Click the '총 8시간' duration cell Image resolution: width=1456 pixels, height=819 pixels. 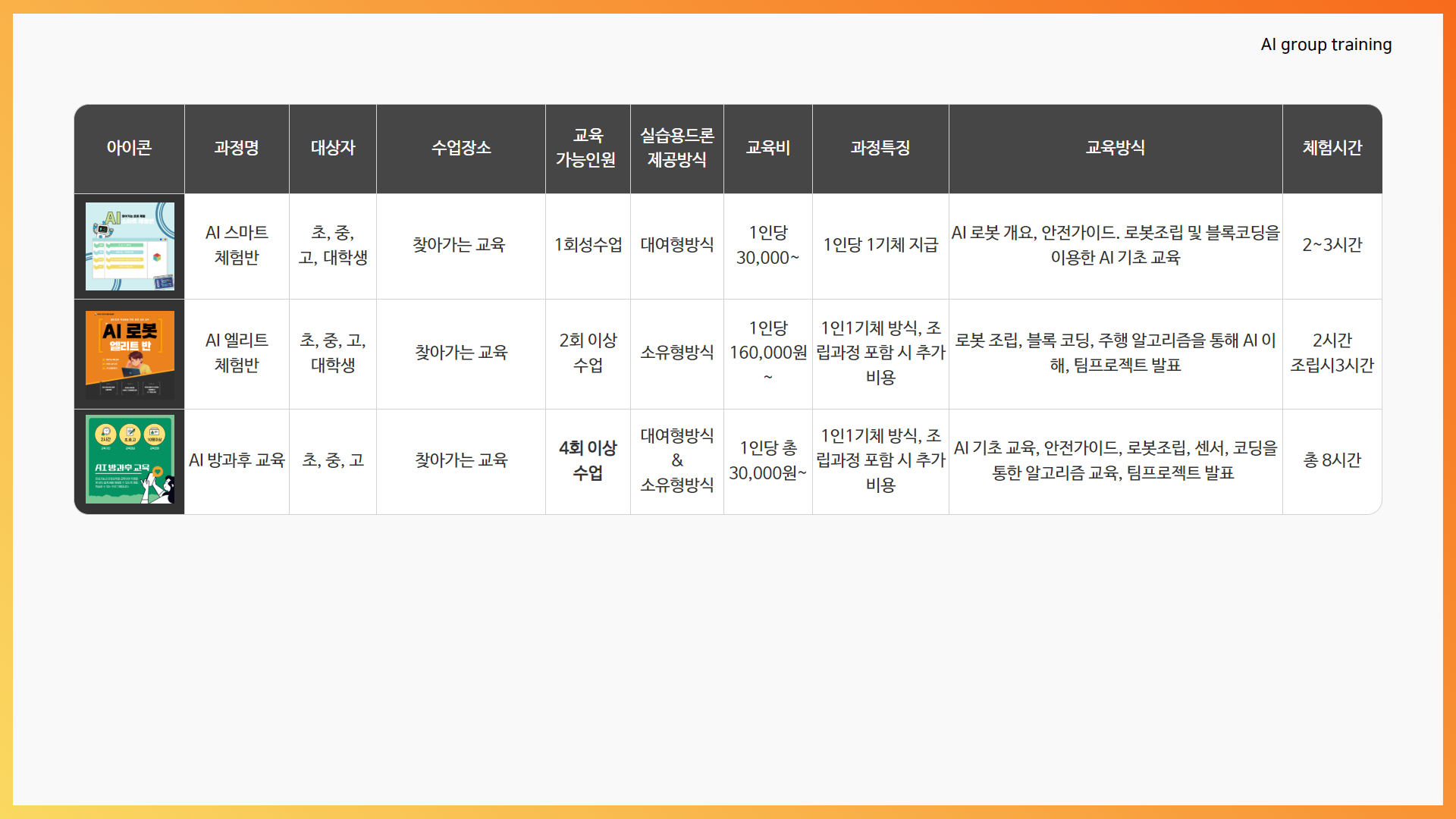coord(1332,461)
